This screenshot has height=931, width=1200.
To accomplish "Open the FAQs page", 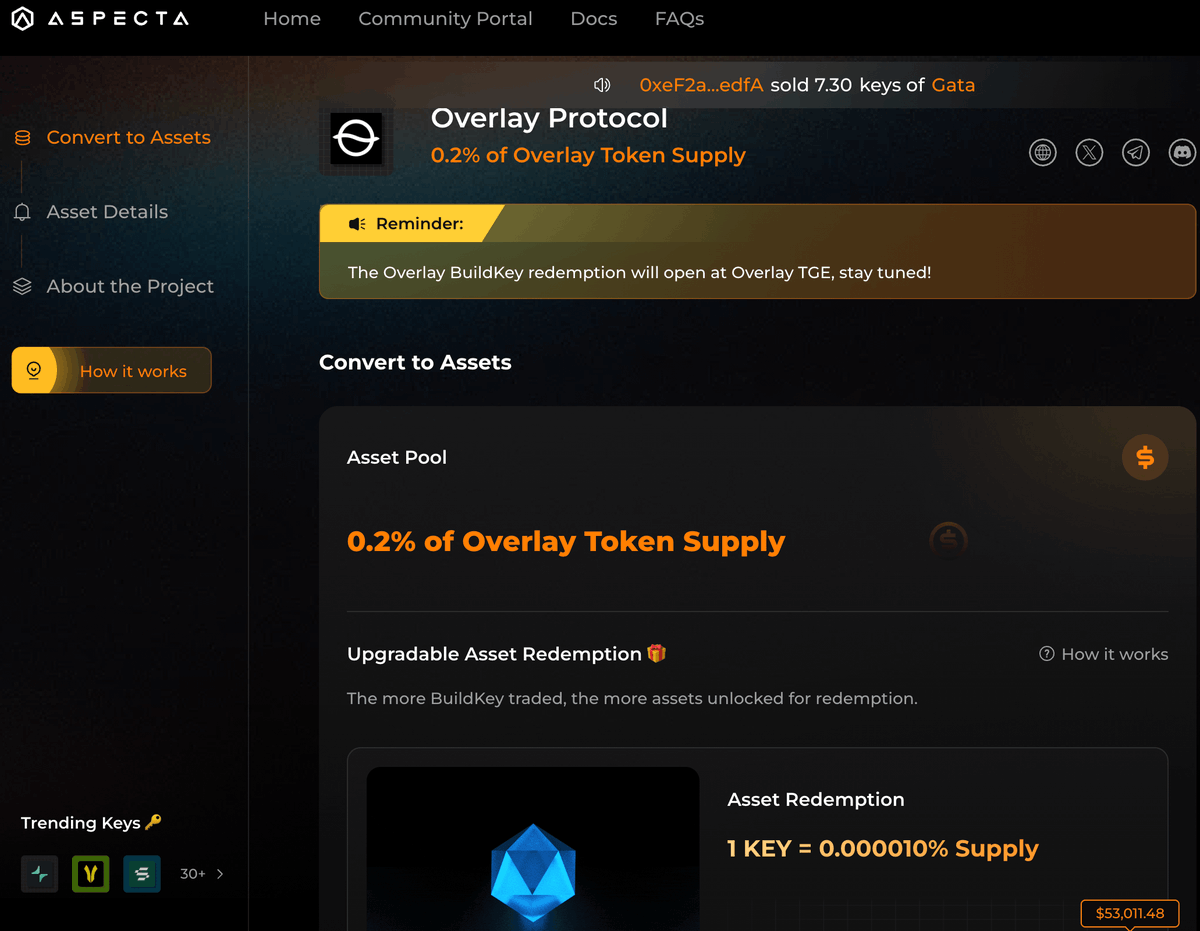I will [679, 19].
